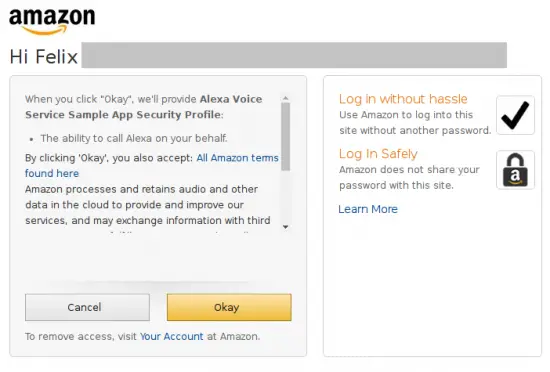Click the 'Hi Felix' greeting text
The image size is (550, 372).
coord(43,56)
